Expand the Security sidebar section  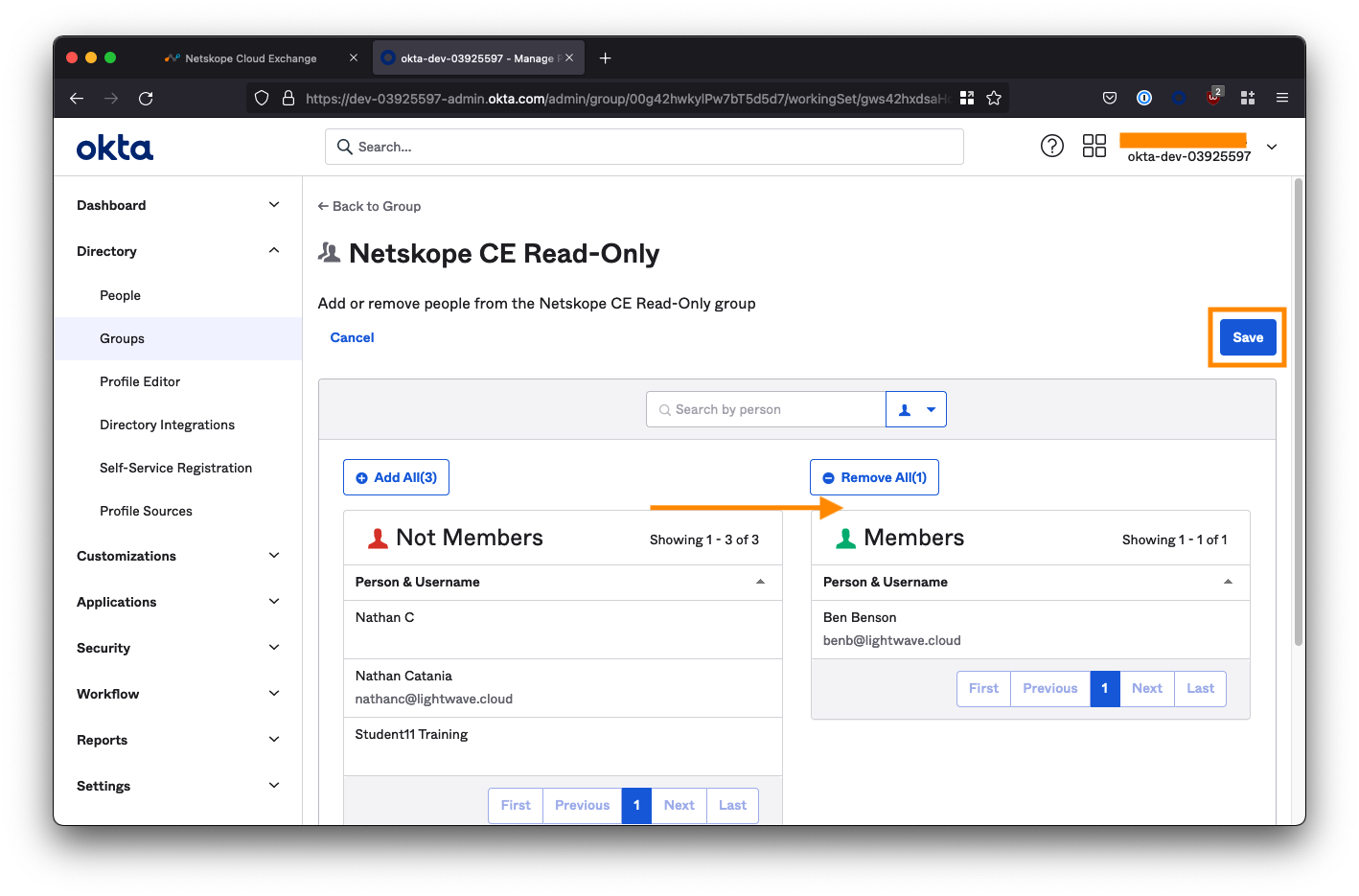tap(274, 648)
